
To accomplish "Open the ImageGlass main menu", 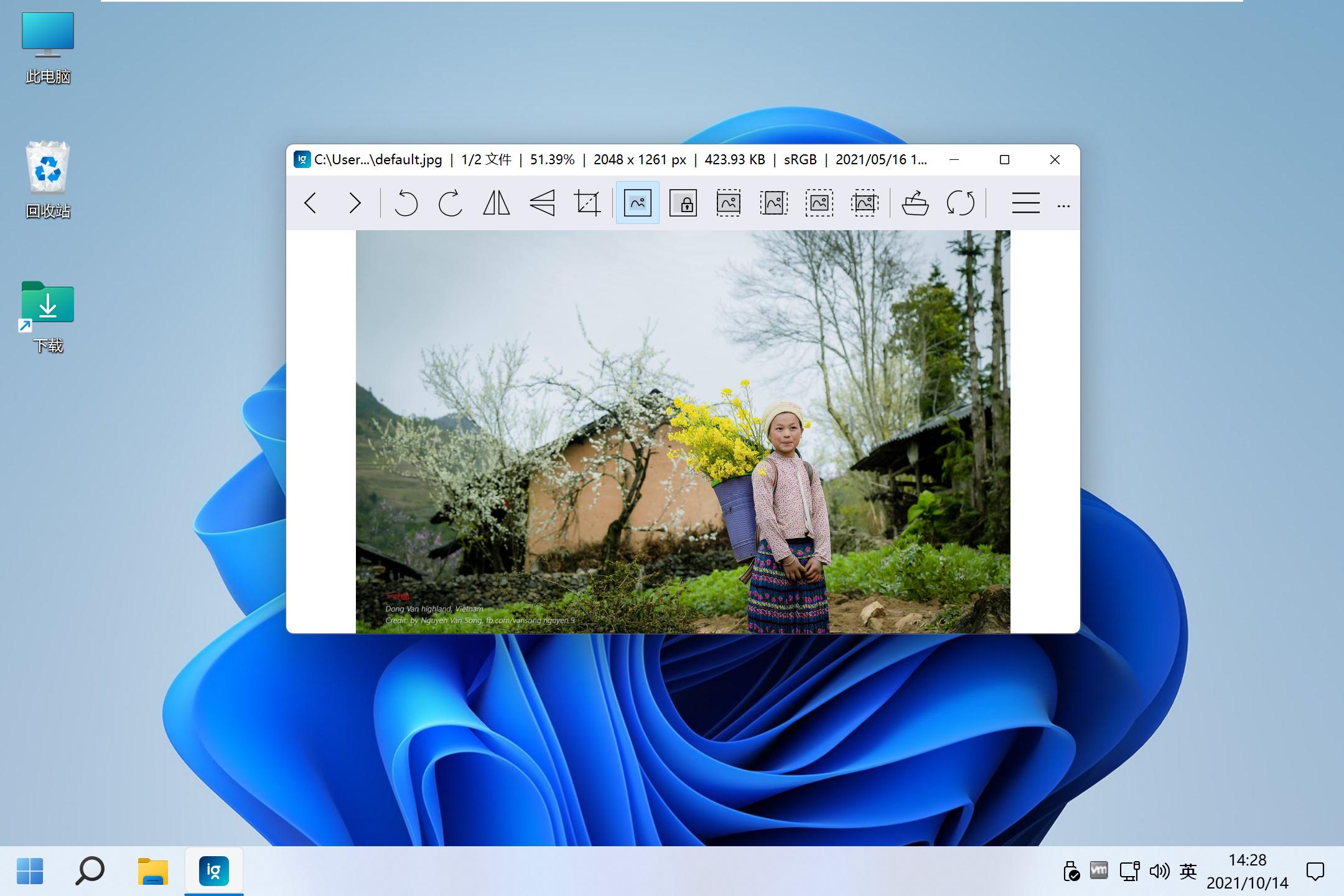I will [1025, 203].
